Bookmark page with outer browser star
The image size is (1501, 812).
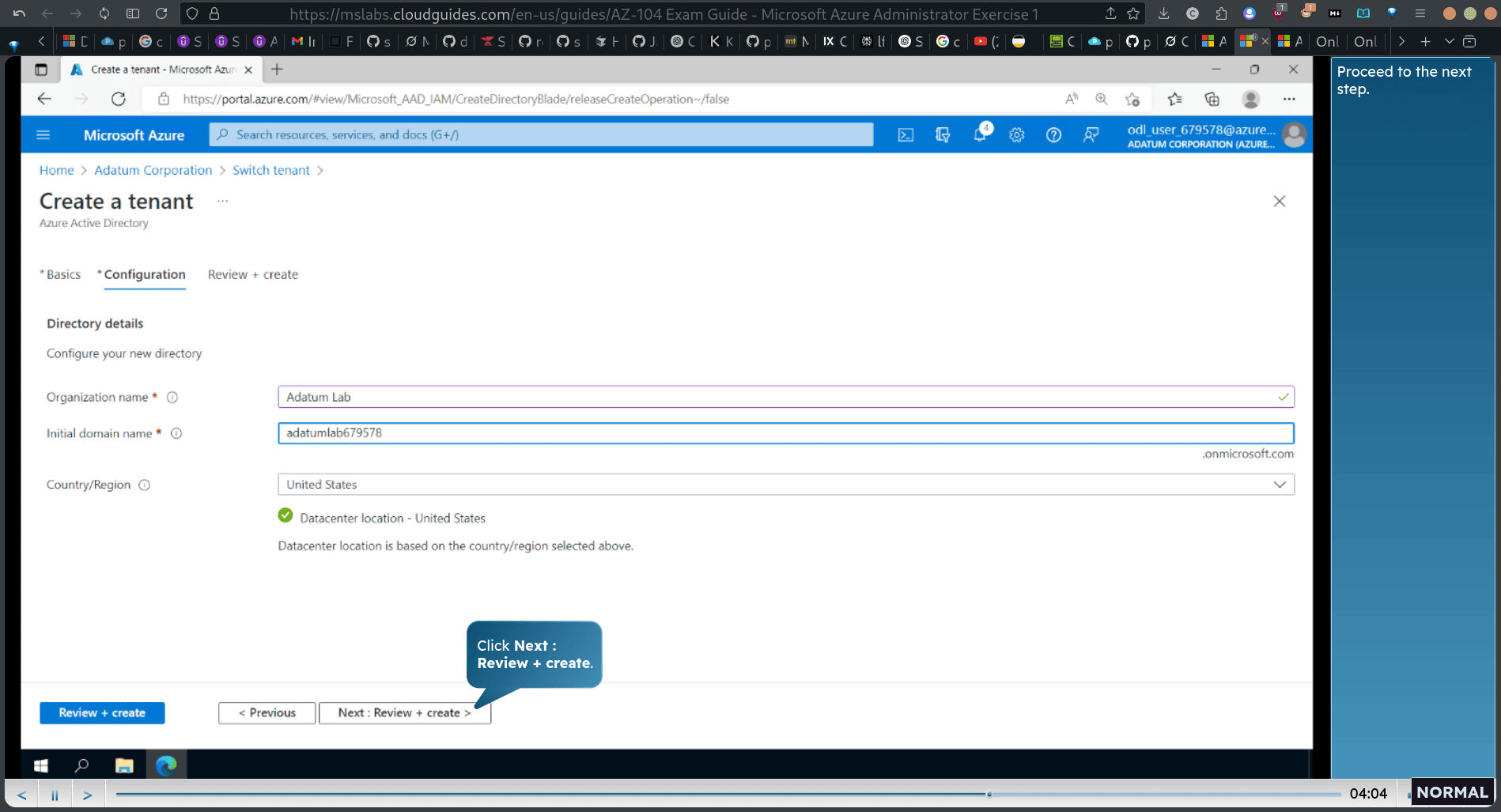tap(1133, 13)
